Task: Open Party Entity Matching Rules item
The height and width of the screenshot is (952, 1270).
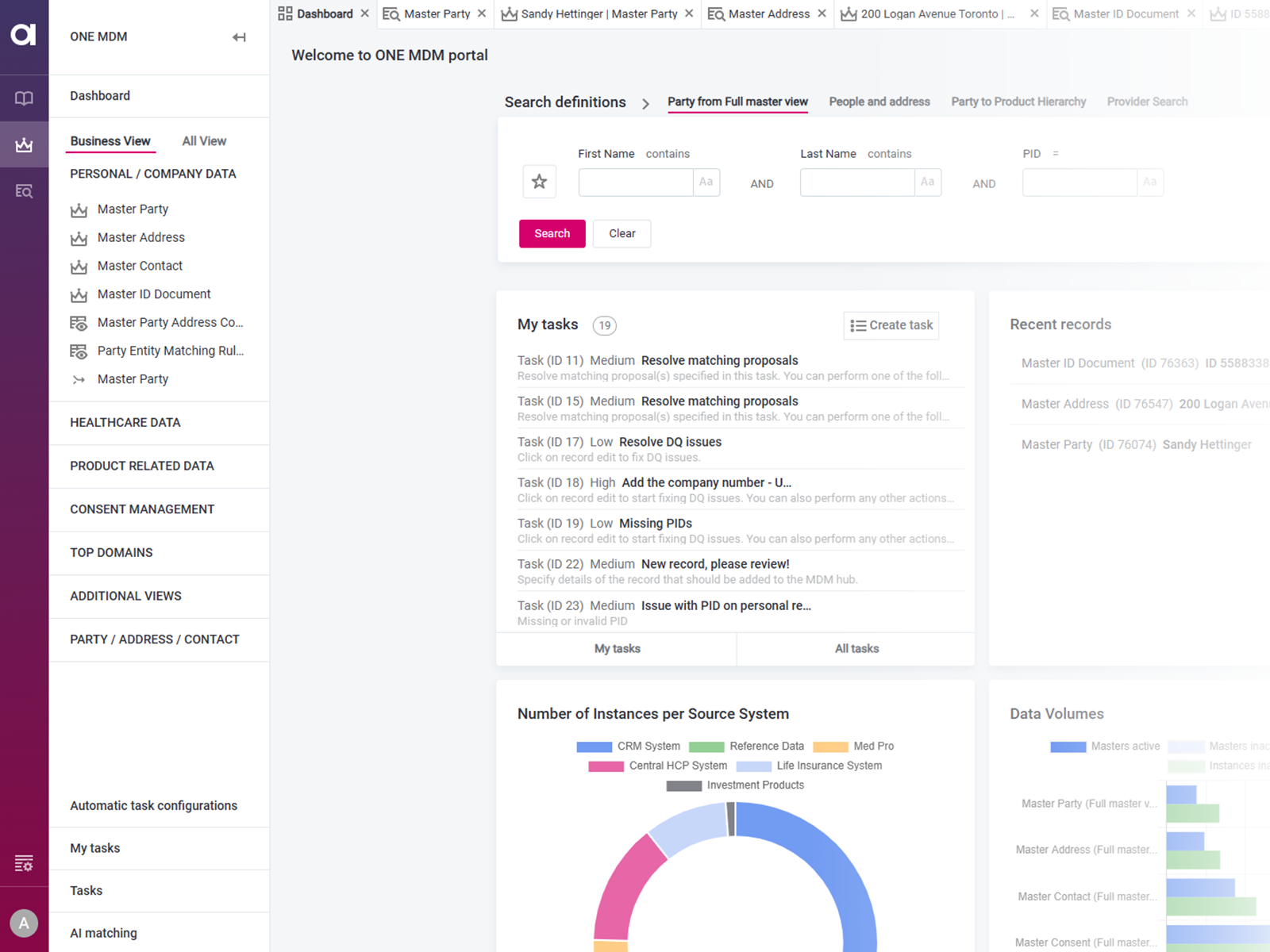Action: [170, 351]
